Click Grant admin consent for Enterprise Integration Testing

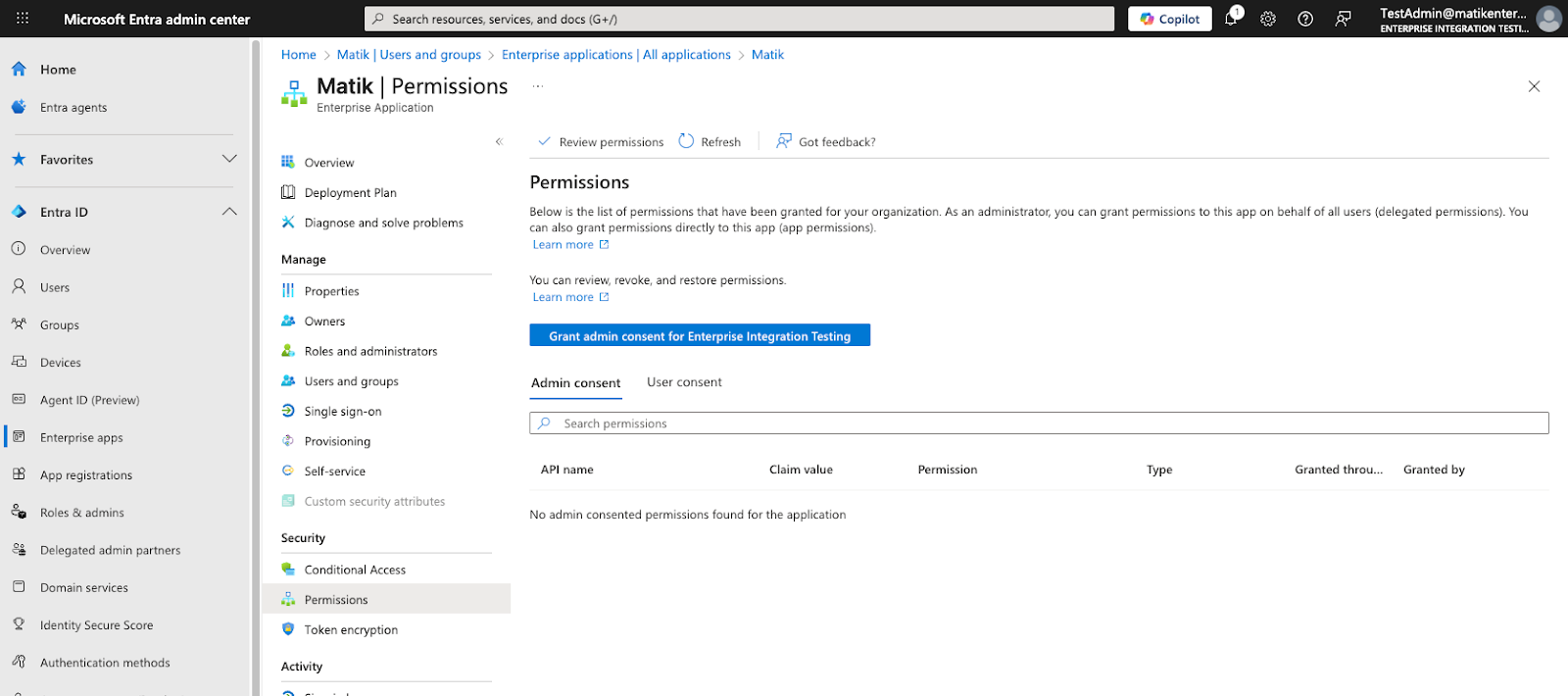(699, 336)
